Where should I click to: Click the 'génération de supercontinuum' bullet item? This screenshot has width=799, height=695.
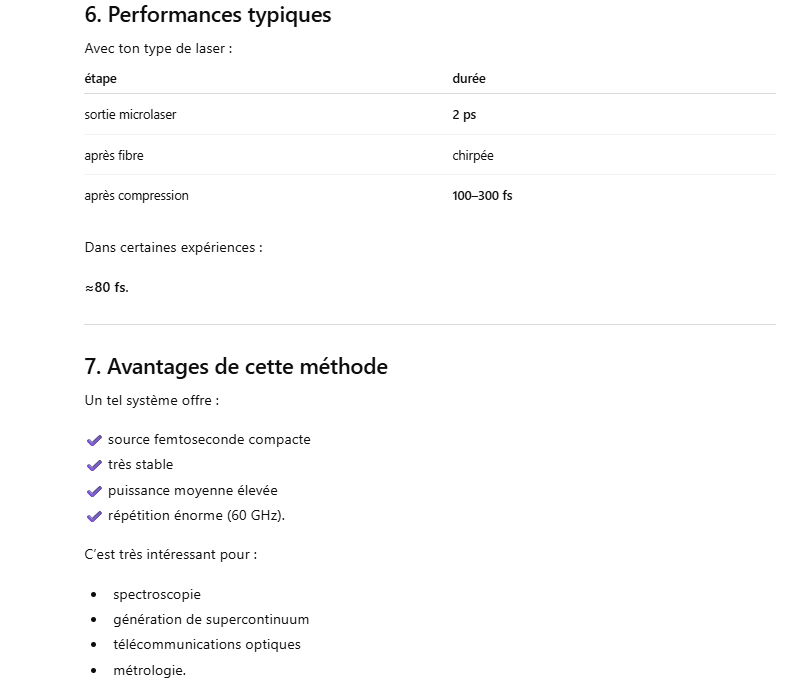click(x=210, y=620)
